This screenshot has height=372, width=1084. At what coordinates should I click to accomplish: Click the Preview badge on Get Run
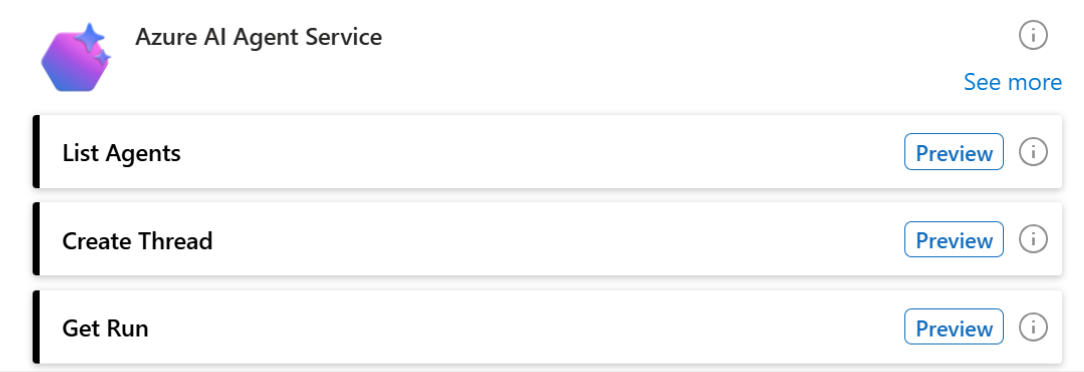[x=954, y=326]
